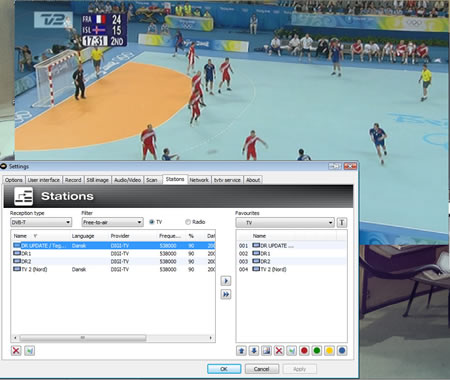Click the Name column filter funnel icon
This screenshot has height=380, width=450.
click(x=35, y=236)
